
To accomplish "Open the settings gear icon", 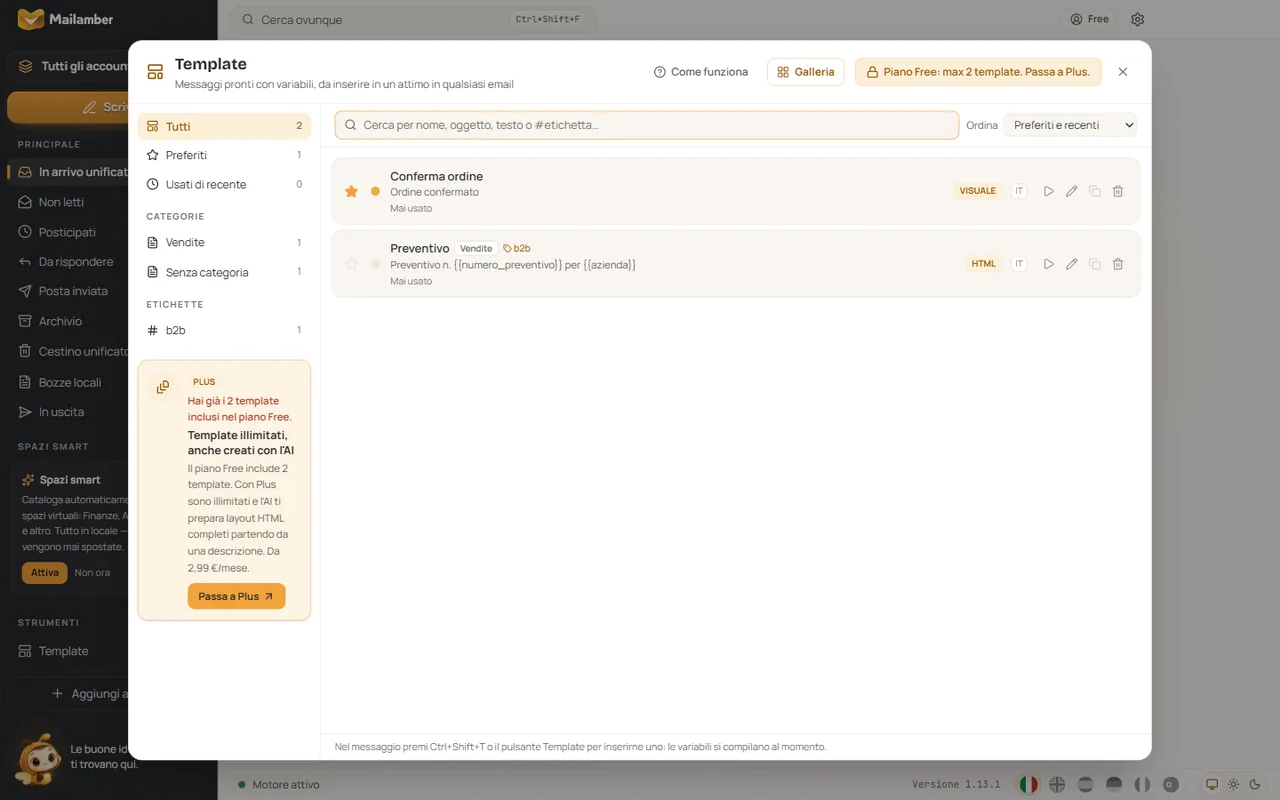I will coord(1137,19).
